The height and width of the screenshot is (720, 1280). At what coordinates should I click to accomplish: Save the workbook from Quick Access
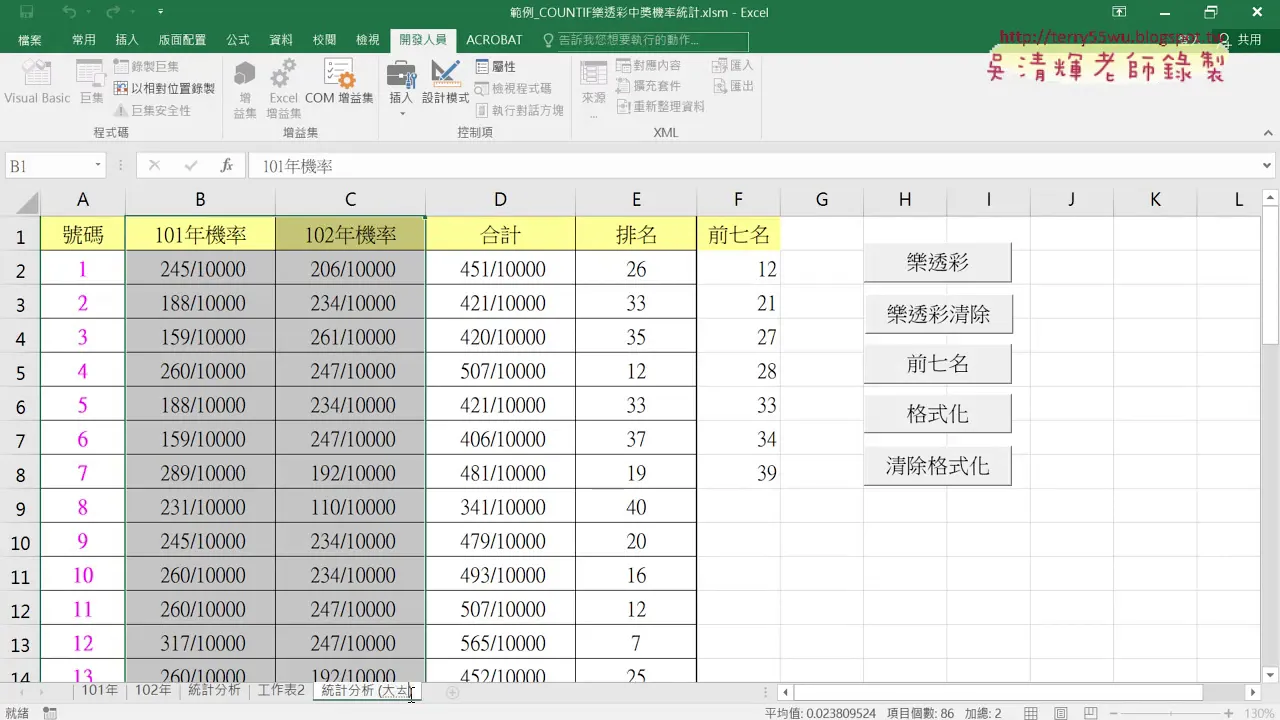coord(26,13)
